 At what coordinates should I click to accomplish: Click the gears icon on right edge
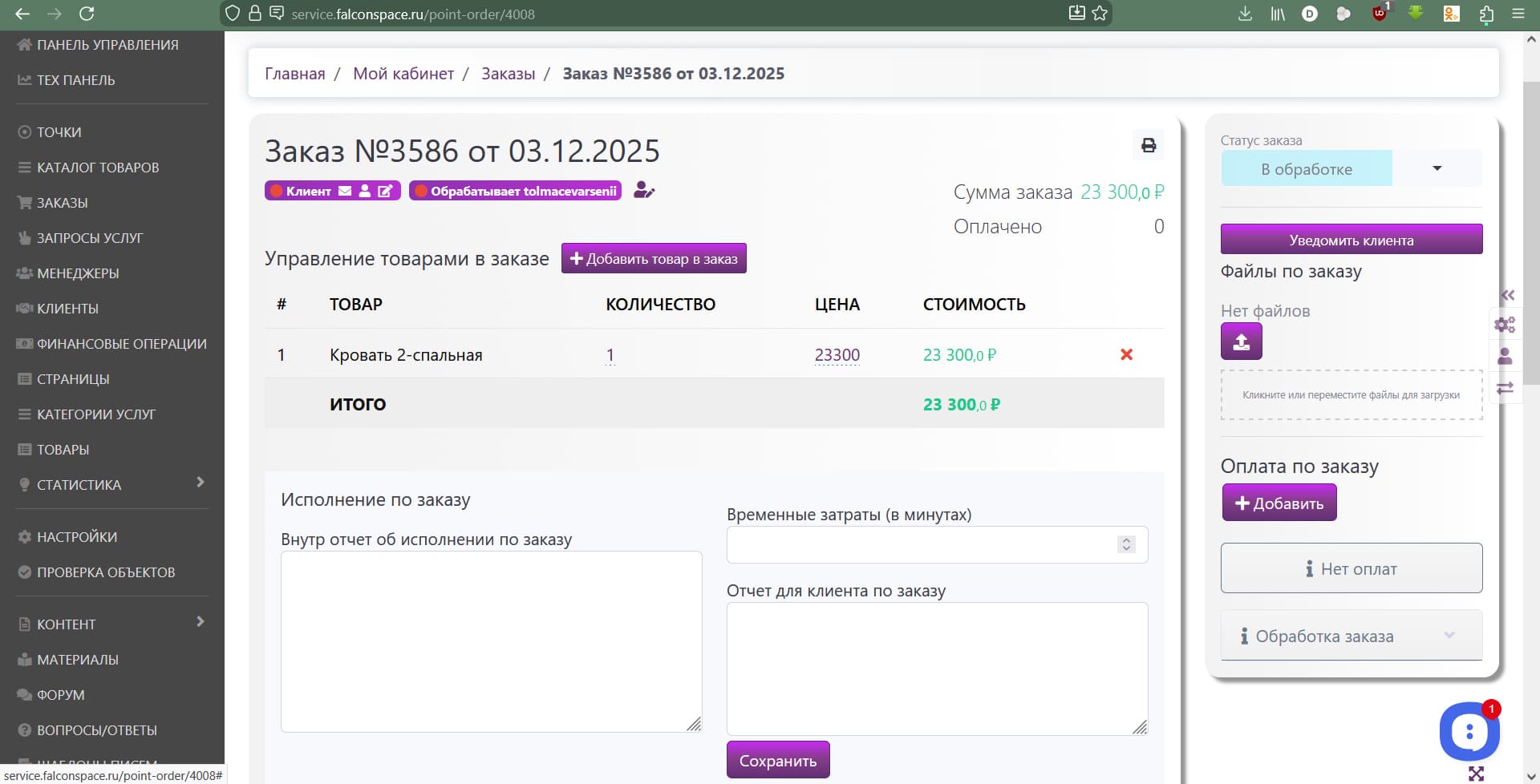tap(1505, 325)
